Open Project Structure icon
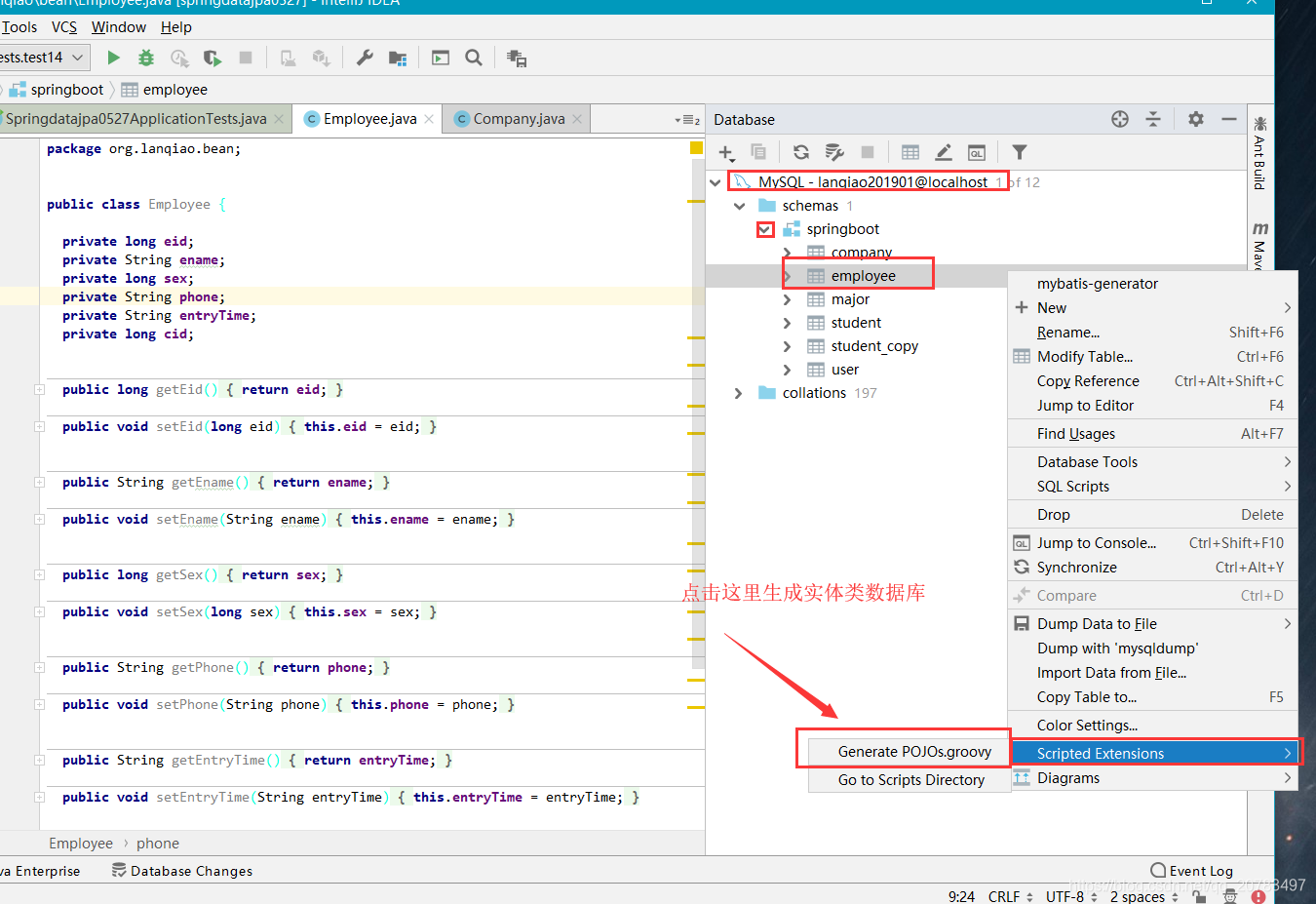Image resolution: width=1316 pixels, height=904 pixels. [x=398, y=58]
